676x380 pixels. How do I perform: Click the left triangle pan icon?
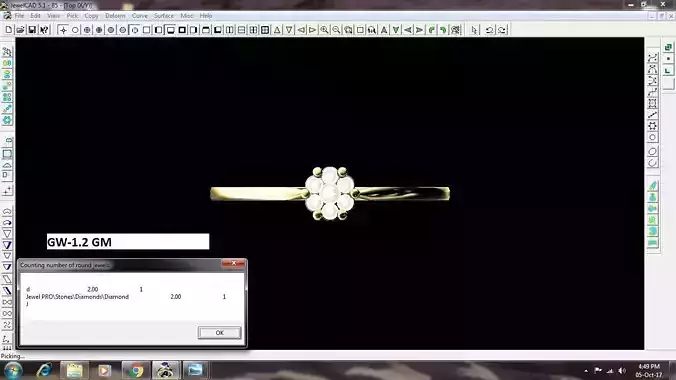click(301, 30)
